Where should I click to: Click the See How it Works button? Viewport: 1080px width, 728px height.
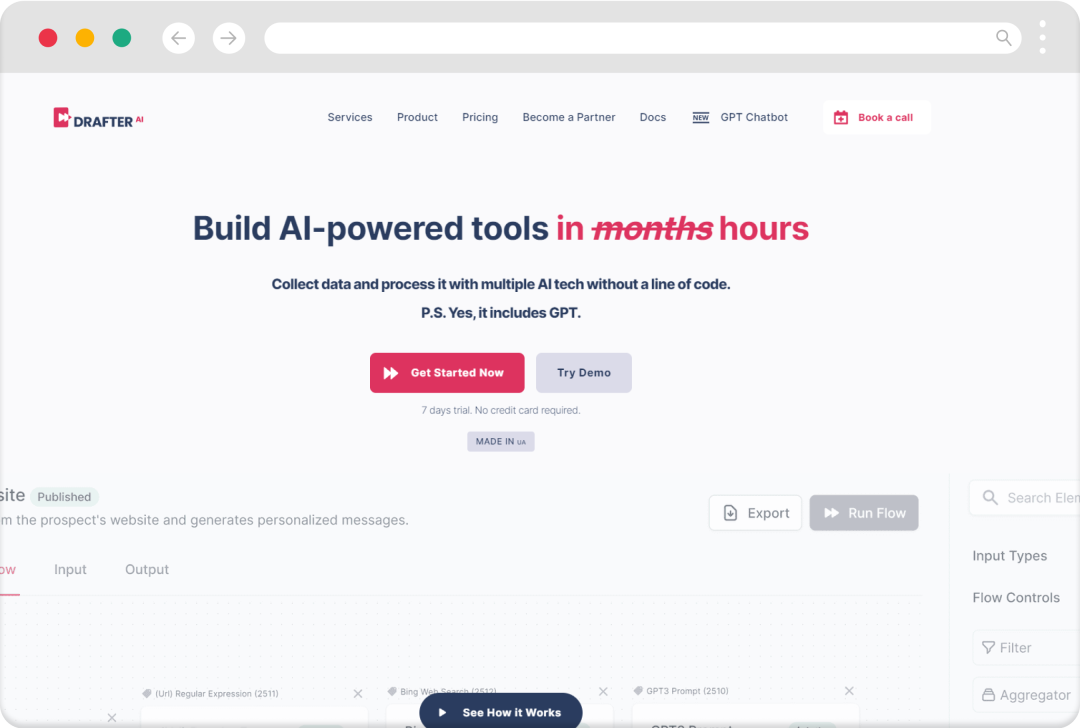(x=501, y=711)
